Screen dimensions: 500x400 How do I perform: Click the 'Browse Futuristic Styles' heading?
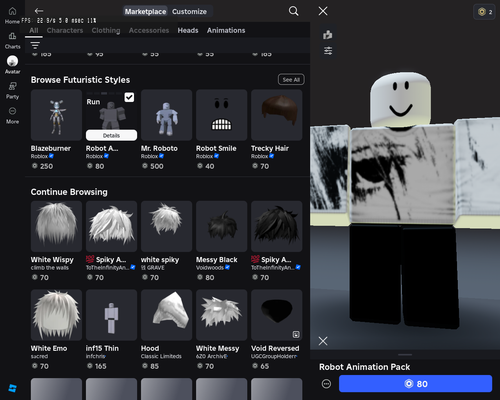pyautogui.click(x=80, y=80)
